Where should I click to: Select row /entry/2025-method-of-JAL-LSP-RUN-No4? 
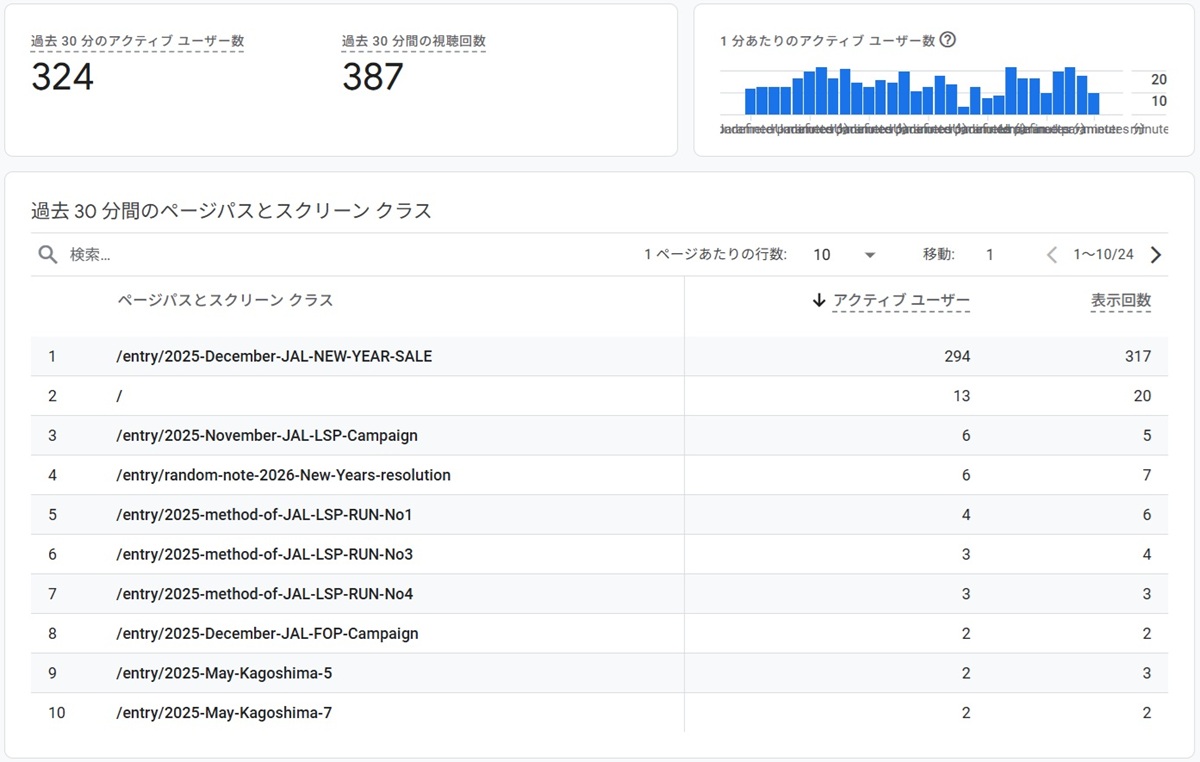point(599,594)
